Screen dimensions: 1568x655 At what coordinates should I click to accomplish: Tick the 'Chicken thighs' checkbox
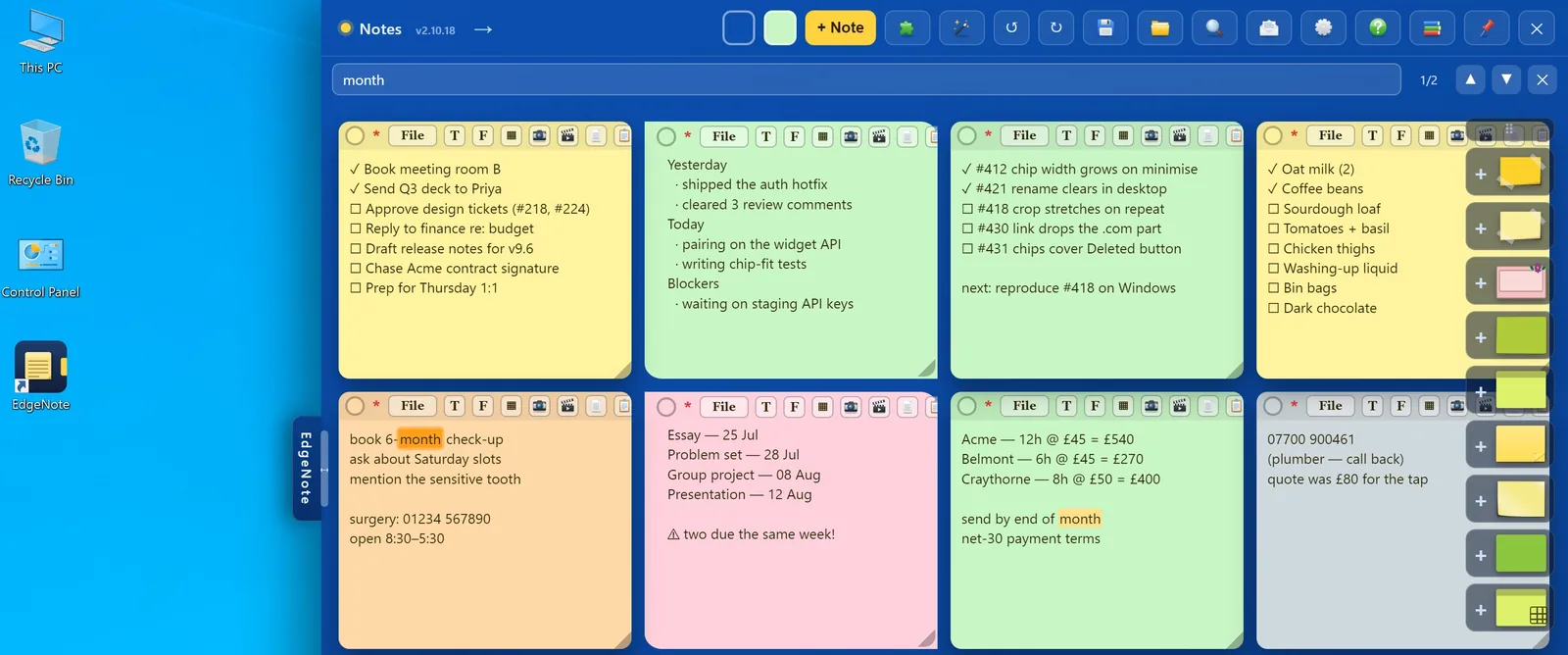(1273, 249)
